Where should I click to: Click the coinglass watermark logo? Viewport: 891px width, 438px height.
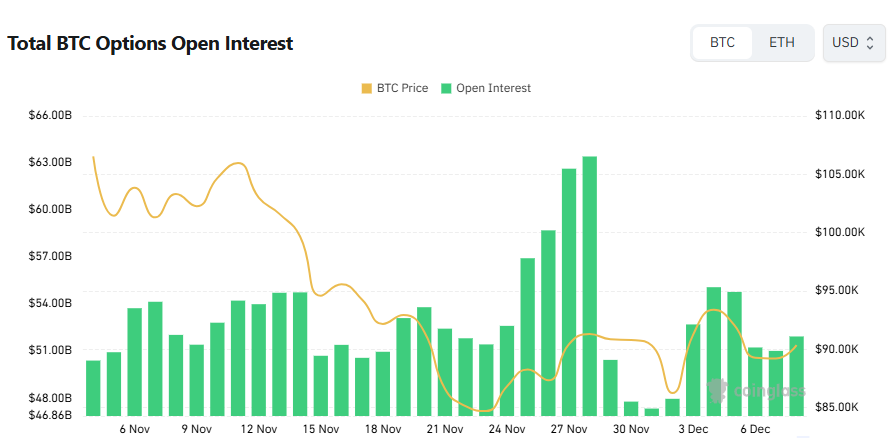point(757,391)
